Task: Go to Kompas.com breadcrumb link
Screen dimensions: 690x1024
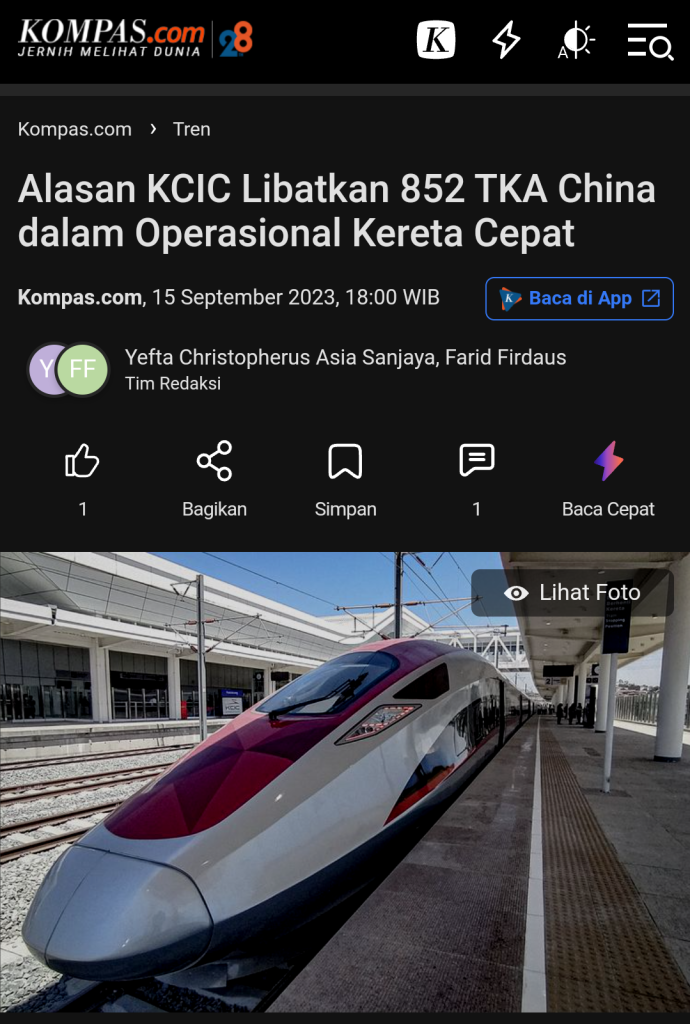Action: coord(74,129)
